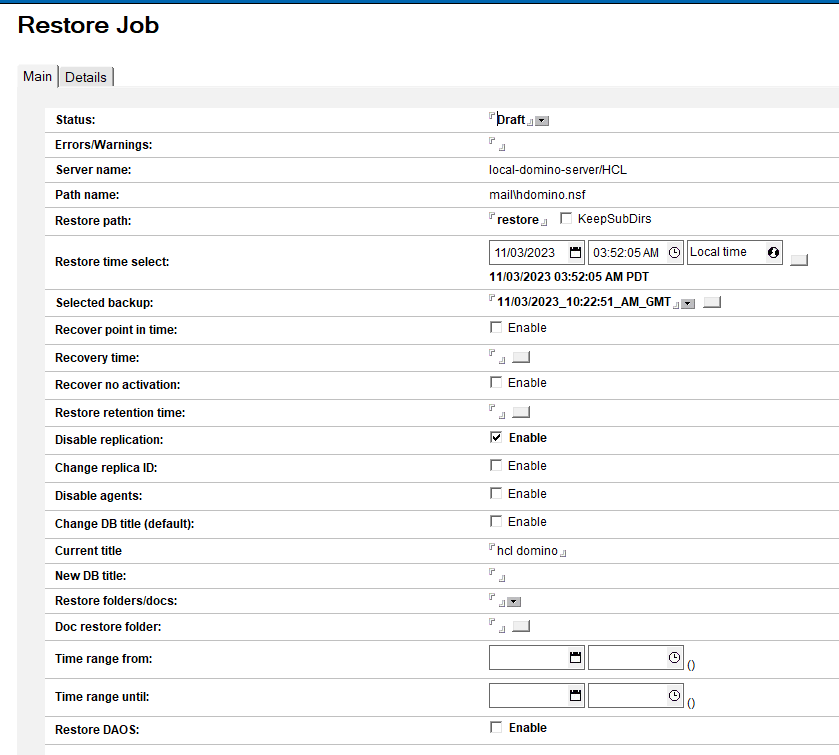The image size is (839, 755).
Task: Switch to the Details tab
Action: point(85,76)
